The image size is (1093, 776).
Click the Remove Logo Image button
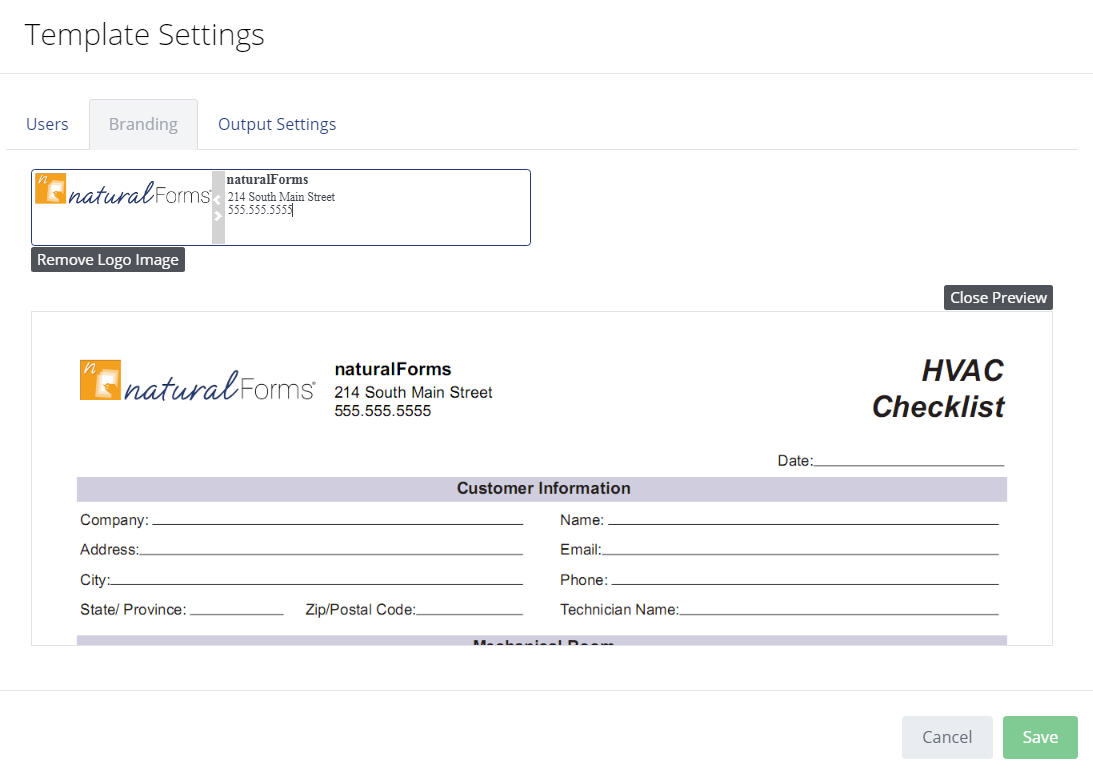[x=107, y=259]
